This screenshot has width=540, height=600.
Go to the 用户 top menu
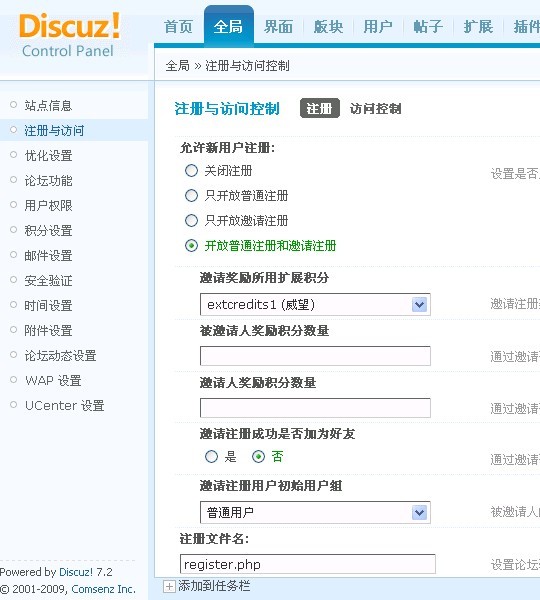(378, 27)
